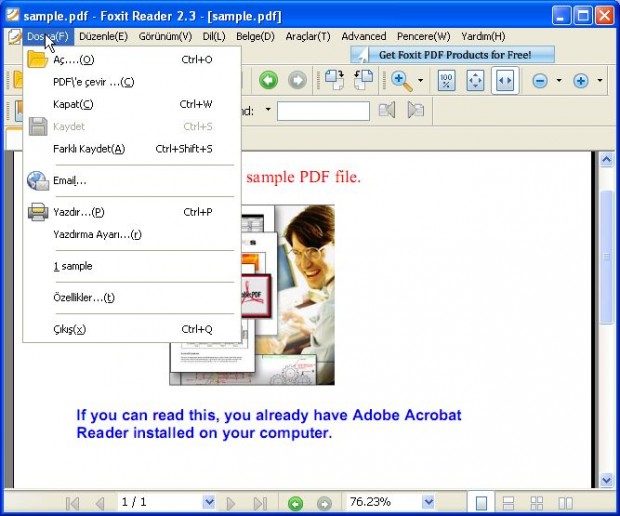Rotate page counterclockwise icon
The height and width of the screenshot is (516, 620).
click(x=363, y=80)
